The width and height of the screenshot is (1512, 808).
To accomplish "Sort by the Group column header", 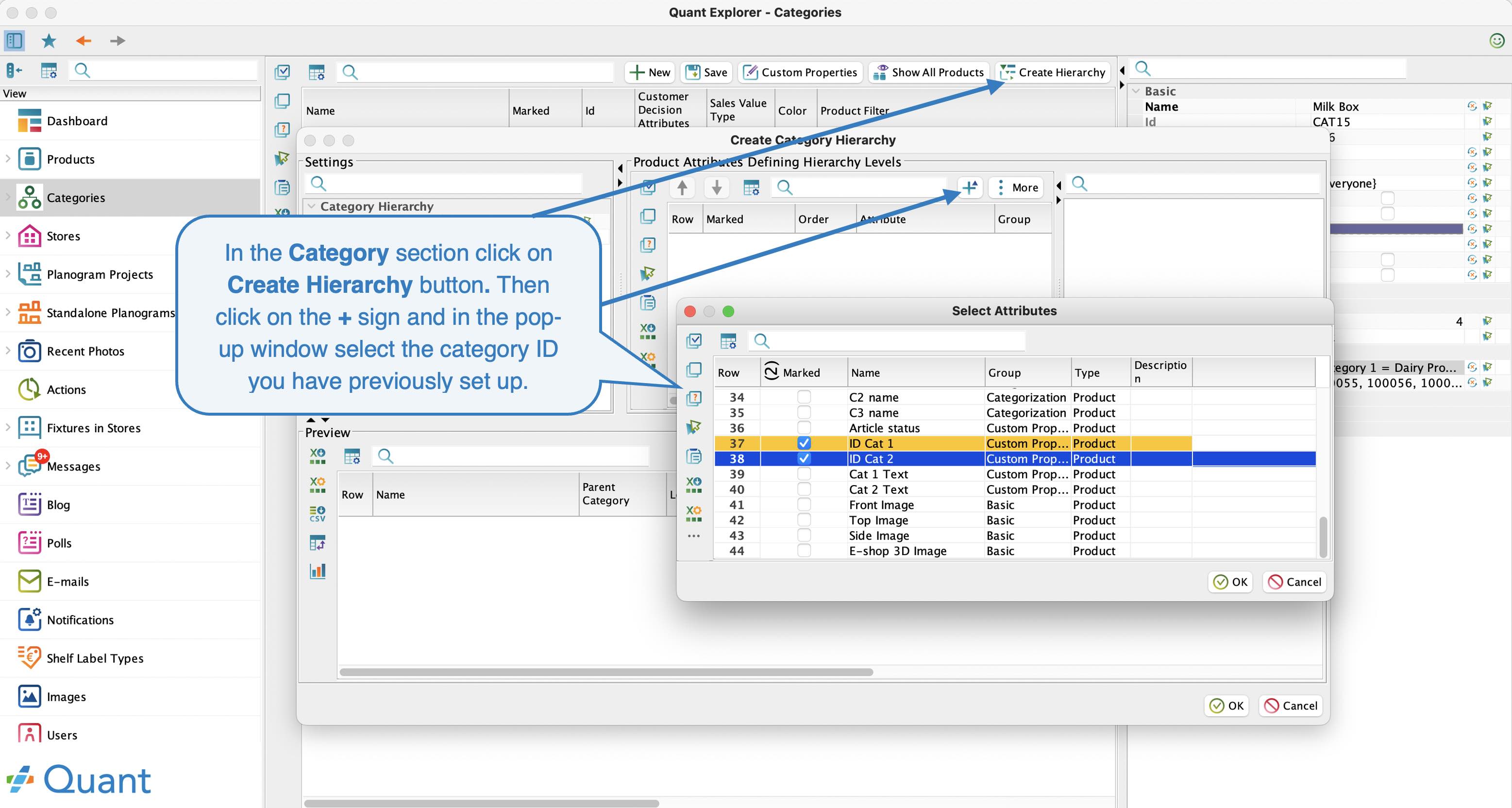I will [x=1028, y=372].
